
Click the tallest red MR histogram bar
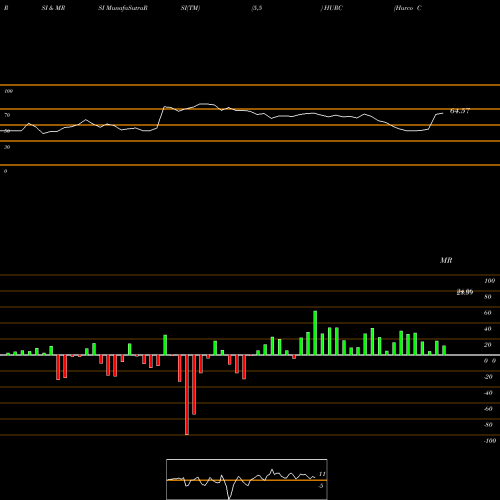187,395
